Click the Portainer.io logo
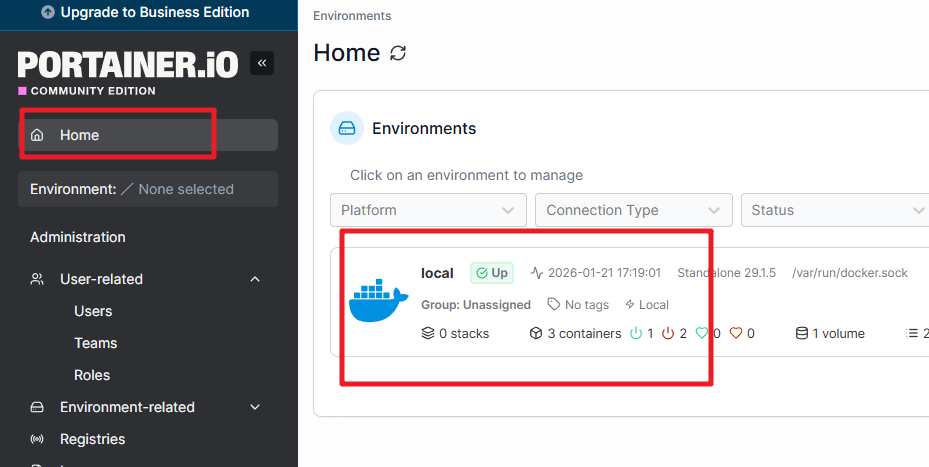The width and height of the screenshot is (929, 467). tap(128, 65)
